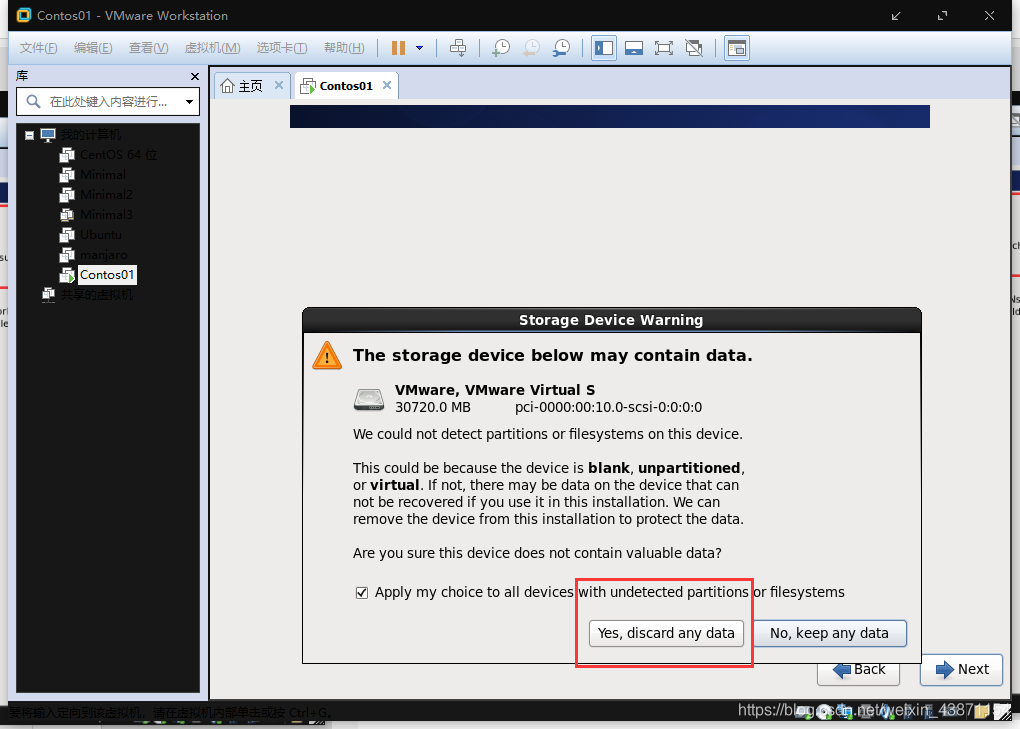Click the CentOS 64 位 VM icon

[x=67, y=155]
